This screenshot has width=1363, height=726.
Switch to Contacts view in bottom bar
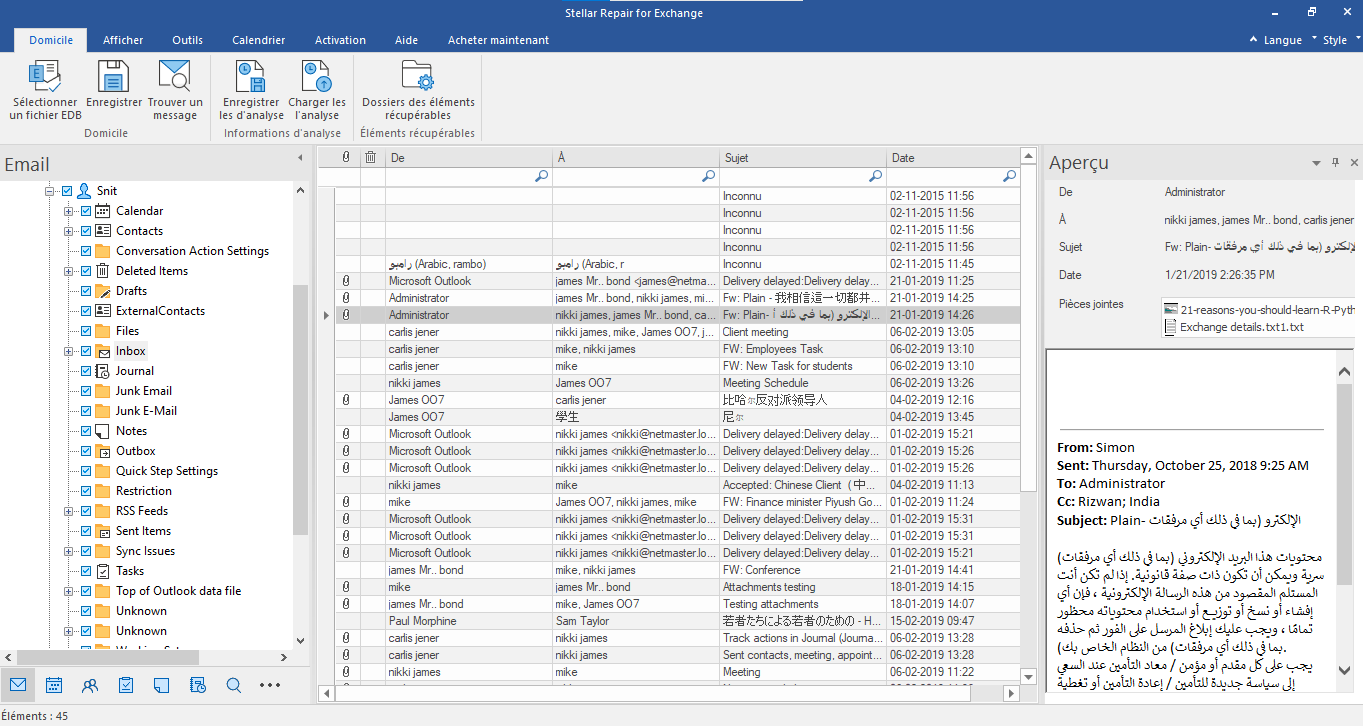[x=90, y=685]
